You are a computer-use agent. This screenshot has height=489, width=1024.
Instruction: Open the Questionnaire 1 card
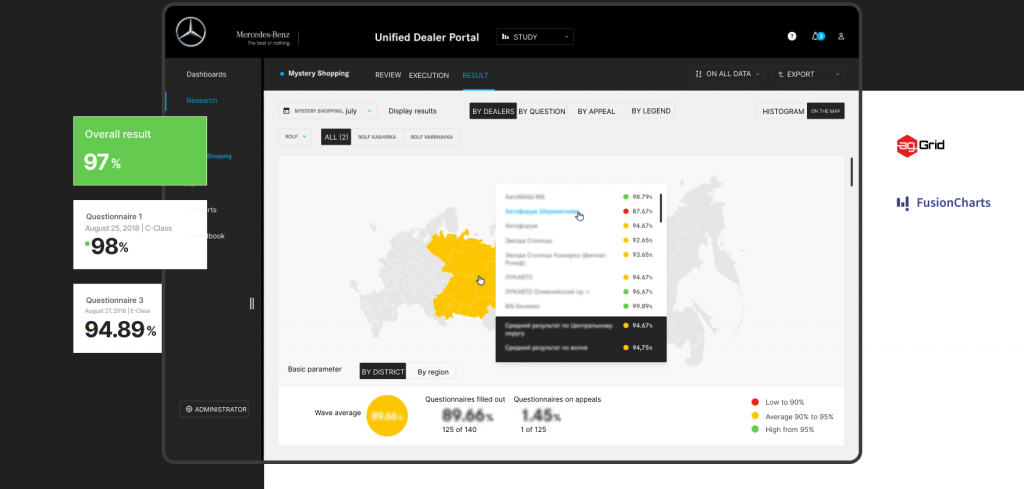[x=140, y=234]
